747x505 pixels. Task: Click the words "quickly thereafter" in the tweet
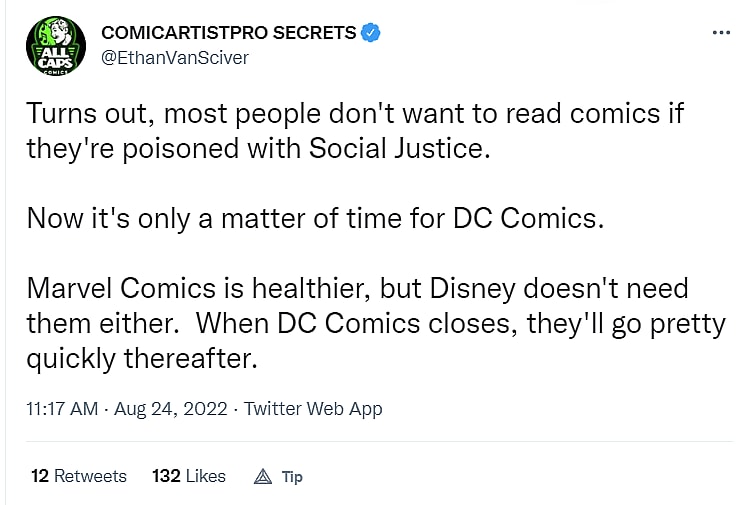click(x=143, y=359)
